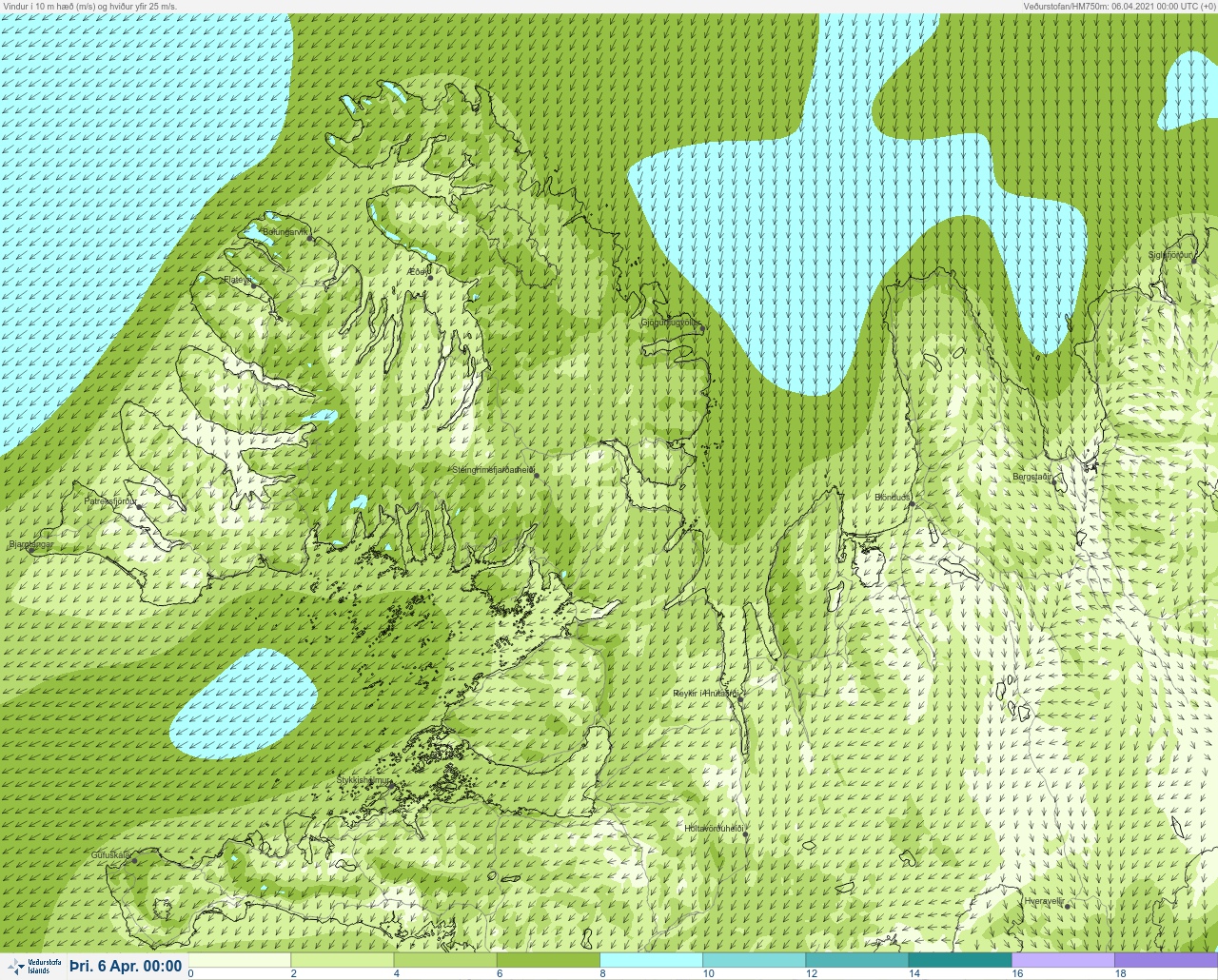The image size is (1218, 980).
Task: Click the Stykkishólmur station label
Action: tap(363, 780)
